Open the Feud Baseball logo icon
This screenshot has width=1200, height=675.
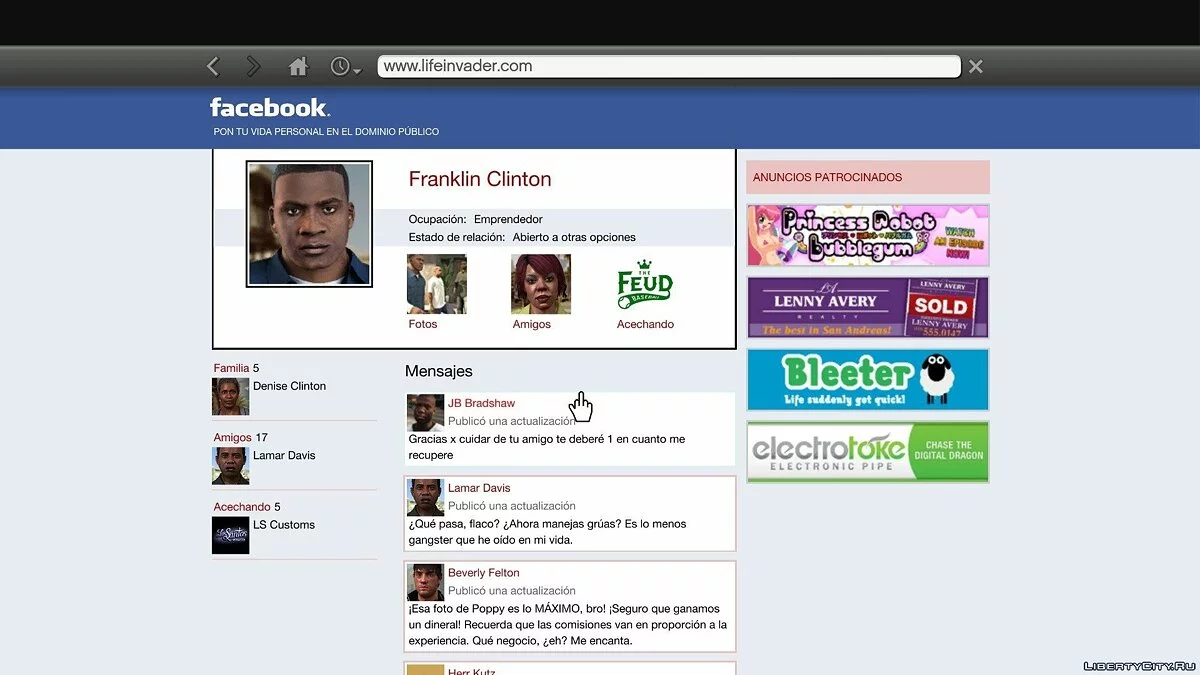[x=645, y=285]
